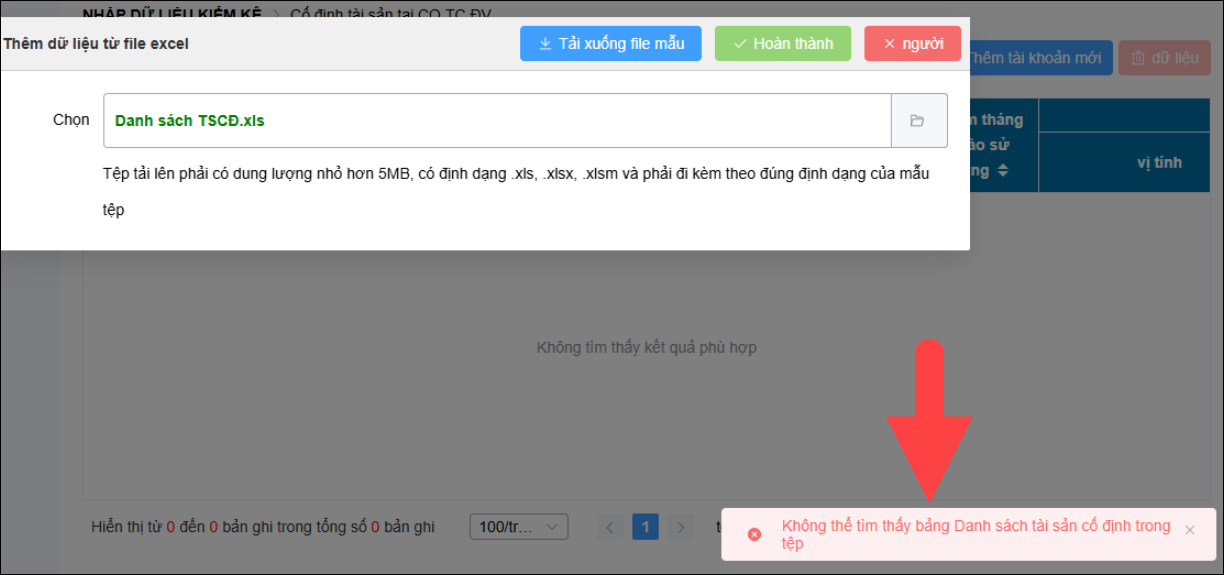The image size is (1224, 575).
Task: Click the red error icon in the toast
Action: point(755,534)
